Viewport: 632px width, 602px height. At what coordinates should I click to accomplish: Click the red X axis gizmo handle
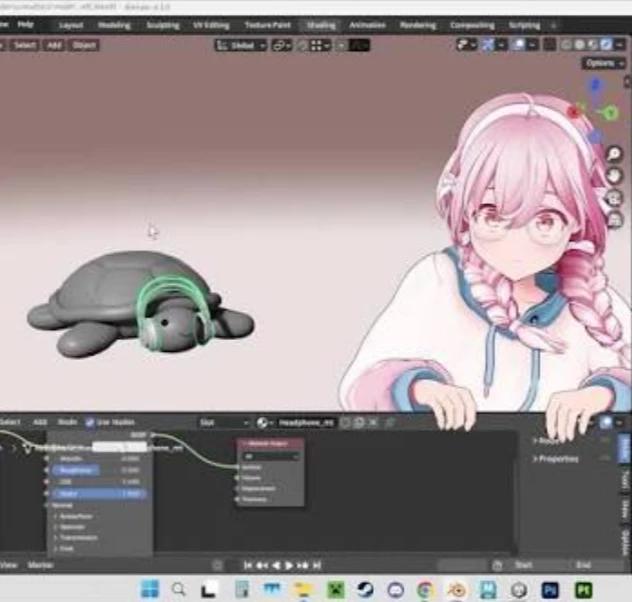pos(573,112)
